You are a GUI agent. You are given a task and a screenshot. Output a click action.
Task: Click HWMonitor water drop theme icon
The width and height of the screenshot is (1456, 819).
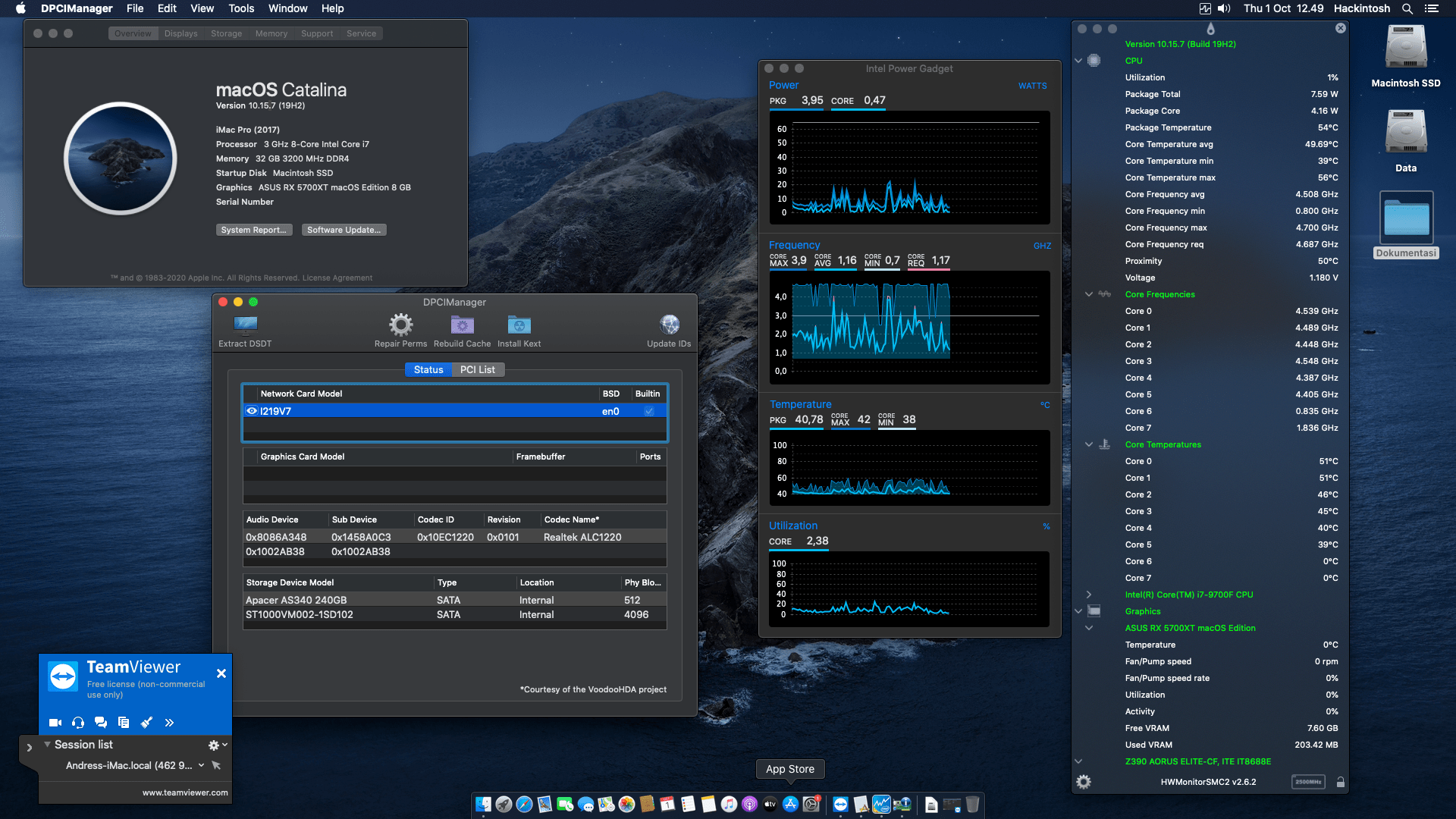click(1210, 29)
